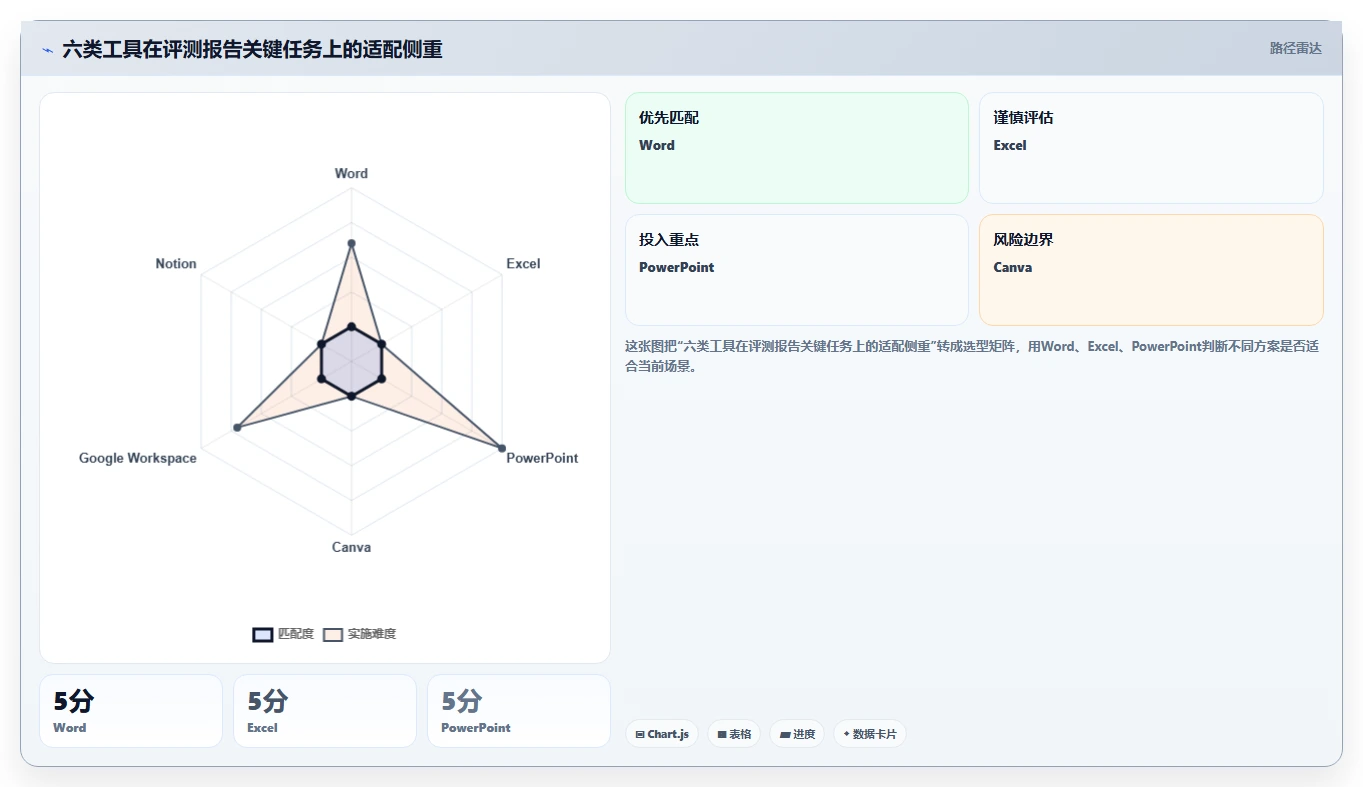
Task: Click the 进度 tag chip
Action: click(797, 734)
